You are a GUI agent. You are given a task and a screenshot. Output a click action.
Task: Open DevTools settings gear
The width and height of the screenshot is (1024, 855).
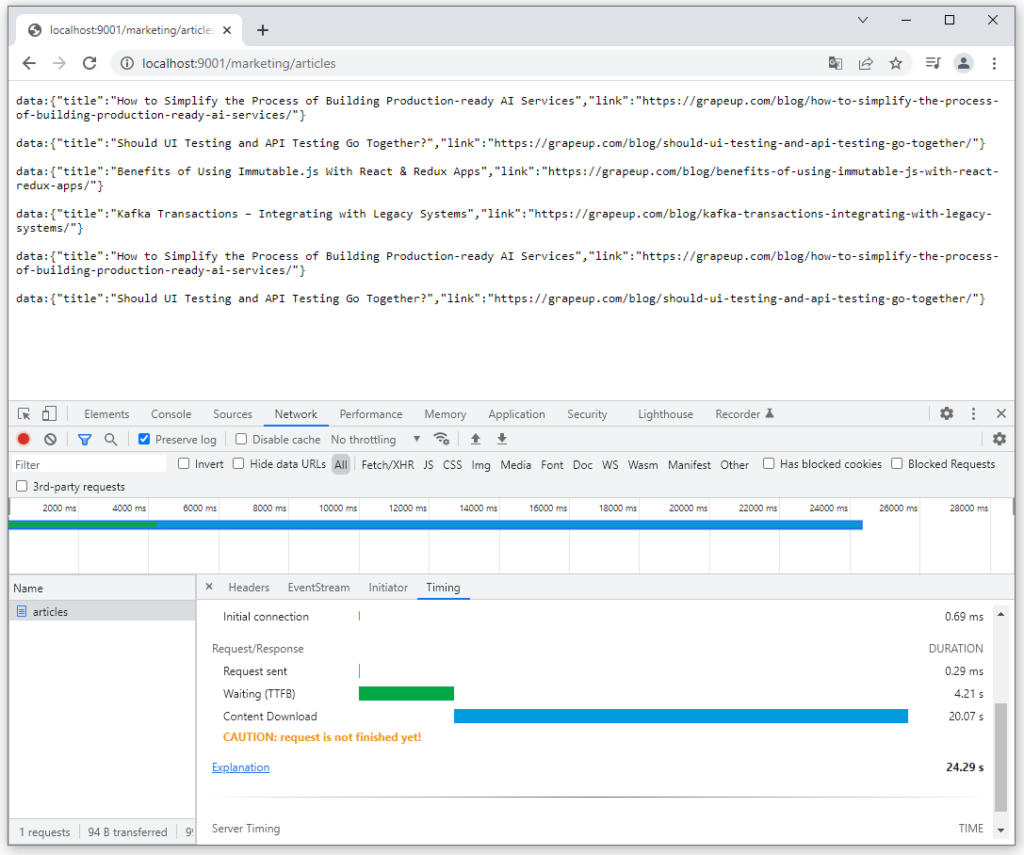coord(946,413)
